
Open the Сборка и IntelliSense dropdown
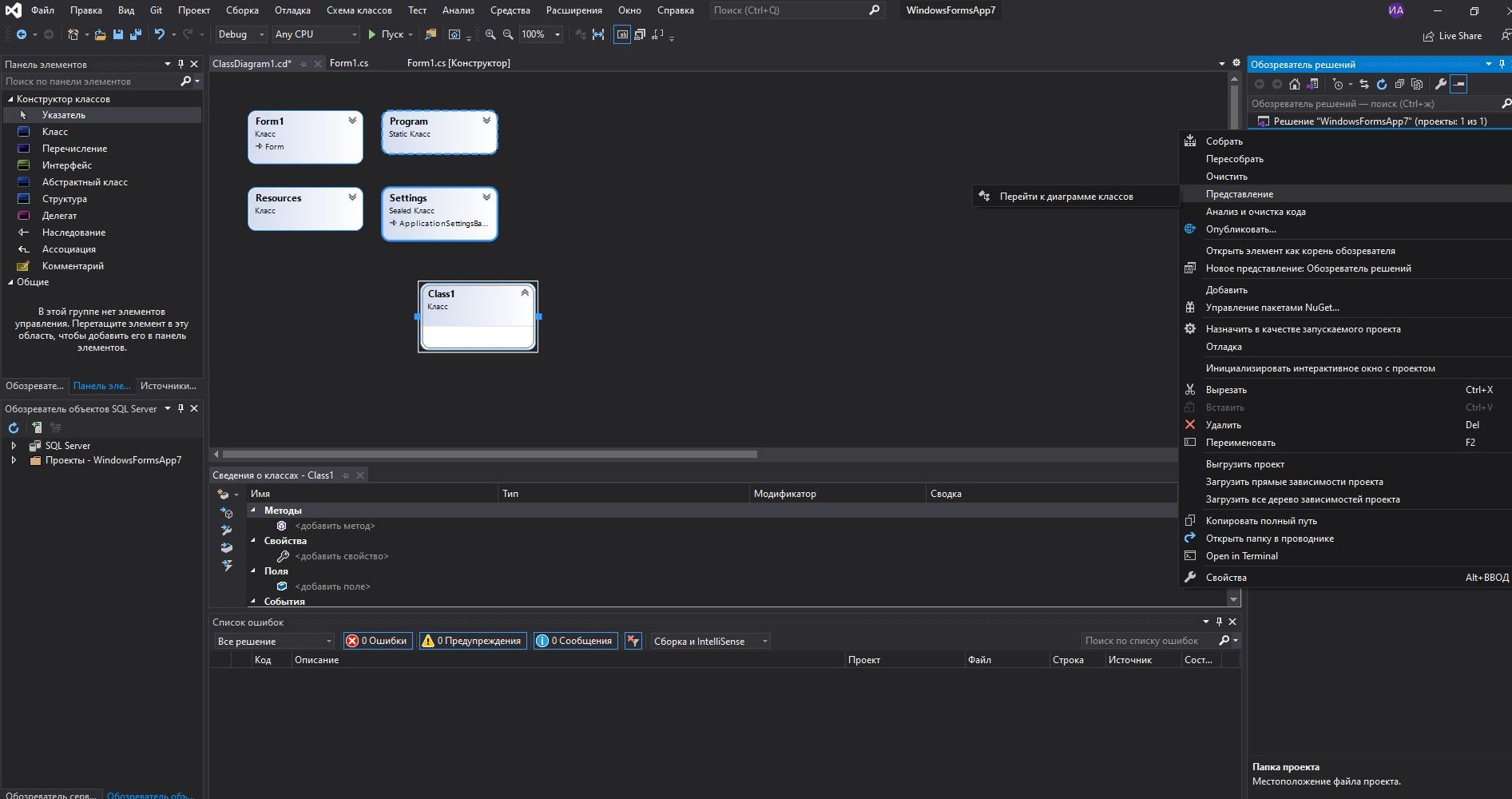tap(709, 641)
